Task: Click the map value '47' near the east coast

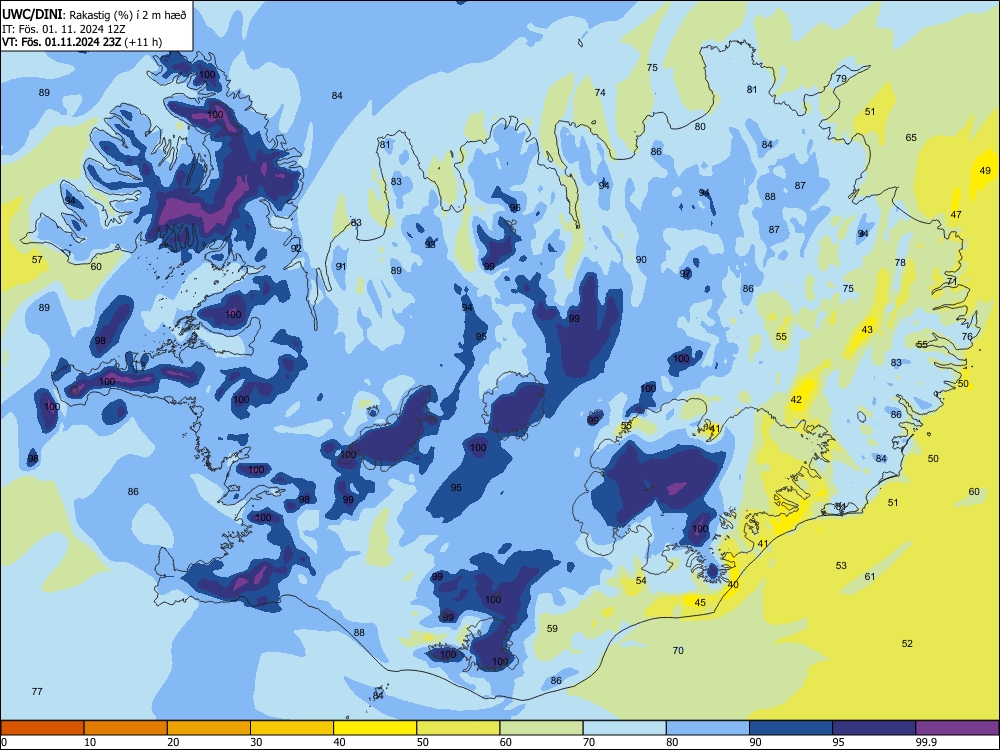Action: (x=956, y=214)
